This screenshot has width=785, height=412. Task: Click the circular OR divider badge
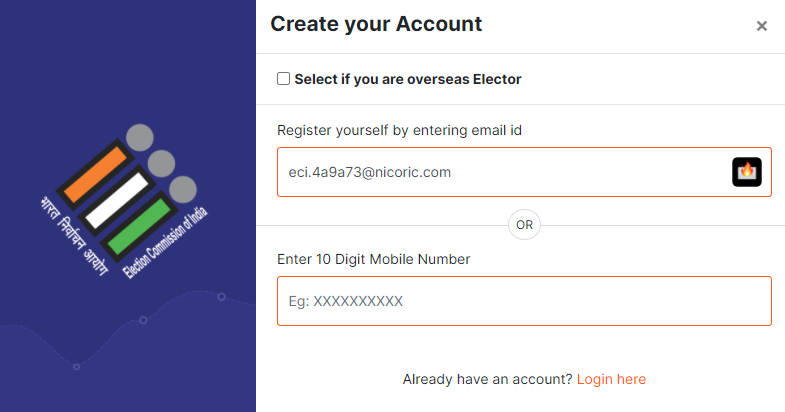524,225
